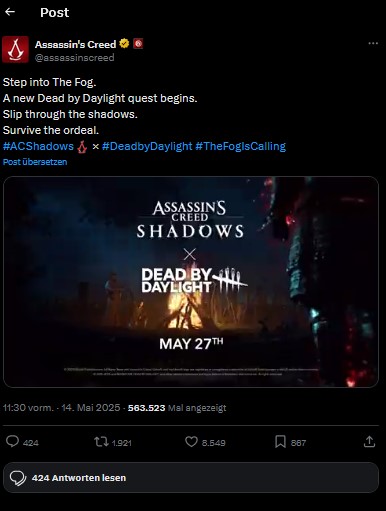Click the gold verified badge icon
This screenshot has height=511, width=386.
124,44
